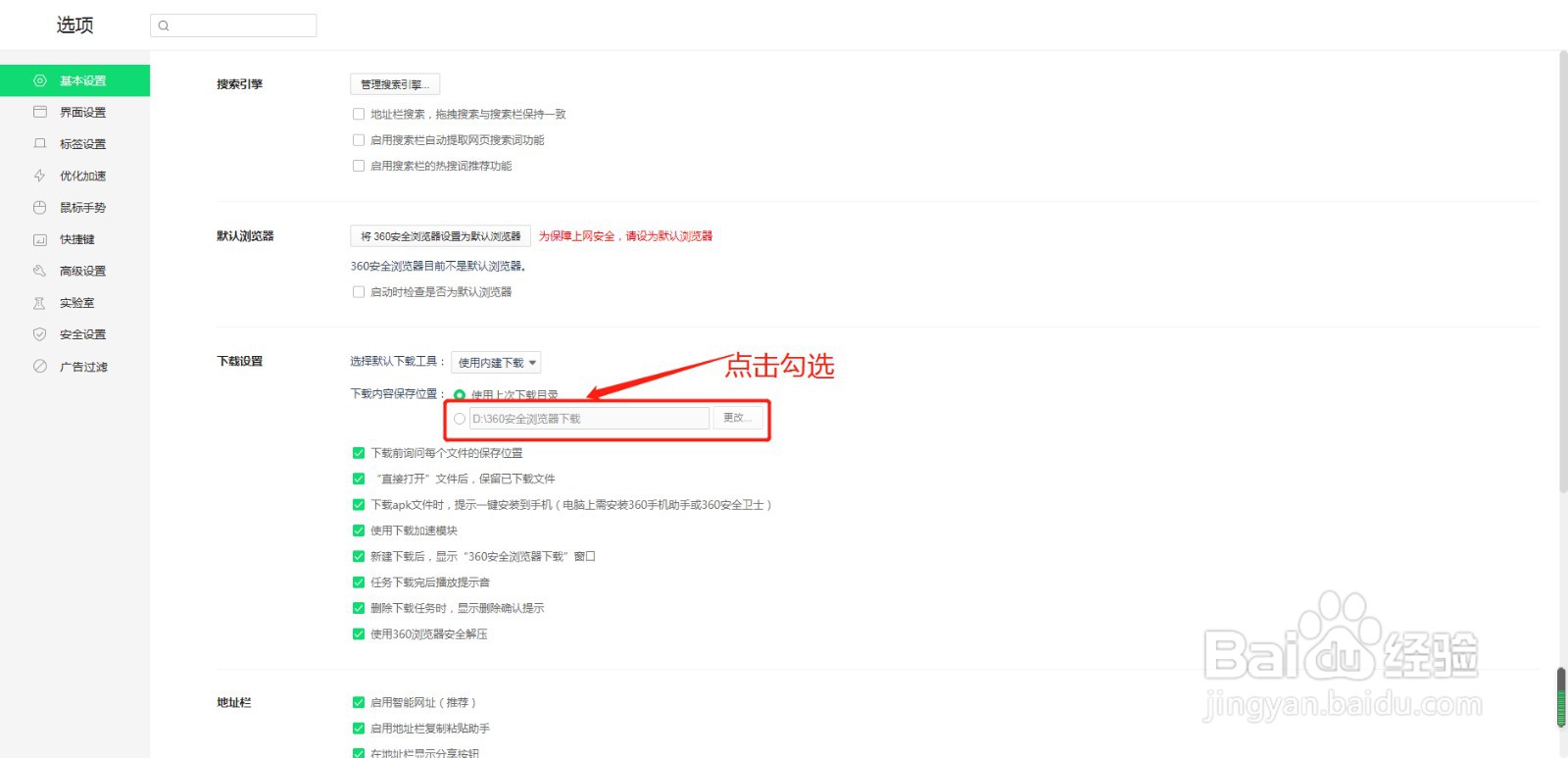Switch to 高级设置 page
The width and height of the screenshot is (1568, 758).
point(74,271)
